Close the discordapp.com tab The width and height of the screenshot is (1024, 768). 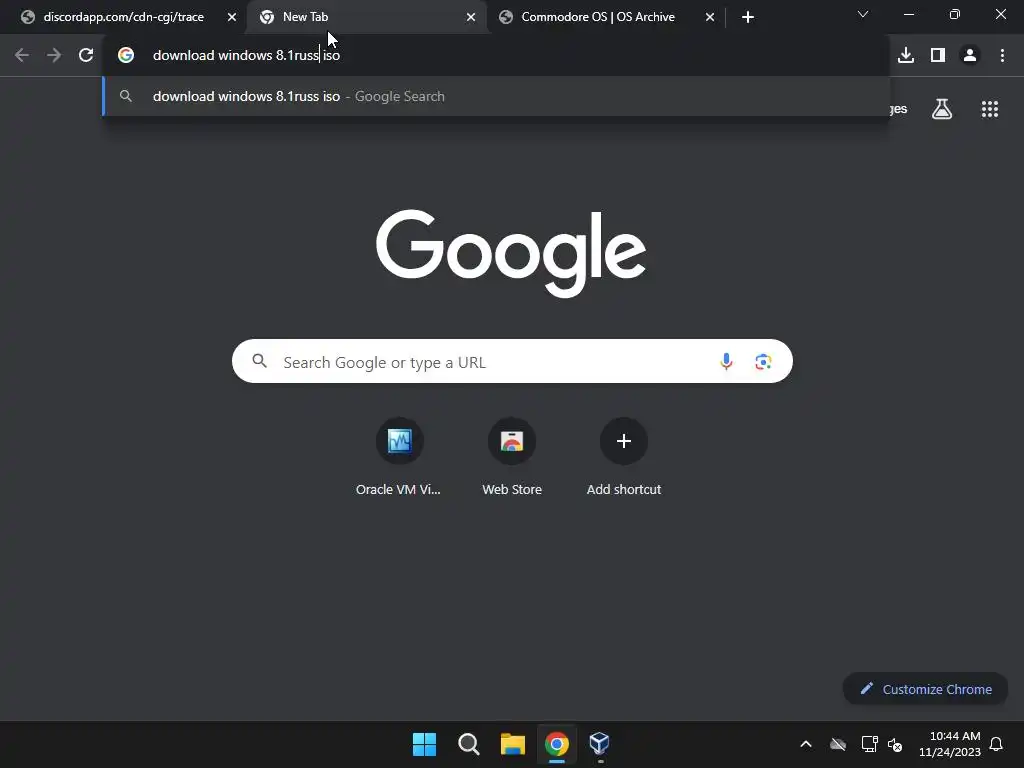coord(232,17)
